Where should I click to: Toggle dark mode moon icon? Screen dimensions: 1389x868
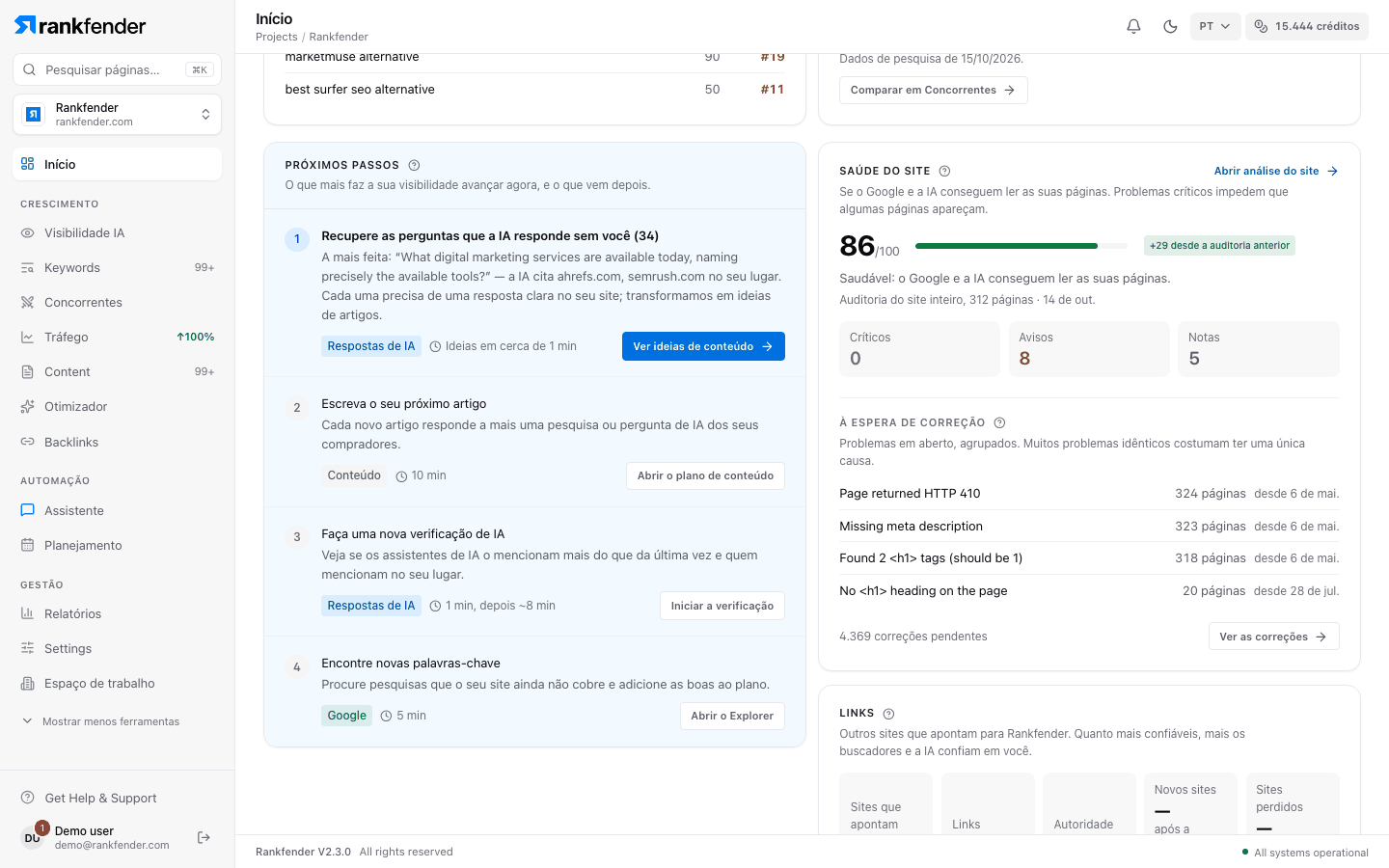pyautogui.click(x=1170, y=26)
